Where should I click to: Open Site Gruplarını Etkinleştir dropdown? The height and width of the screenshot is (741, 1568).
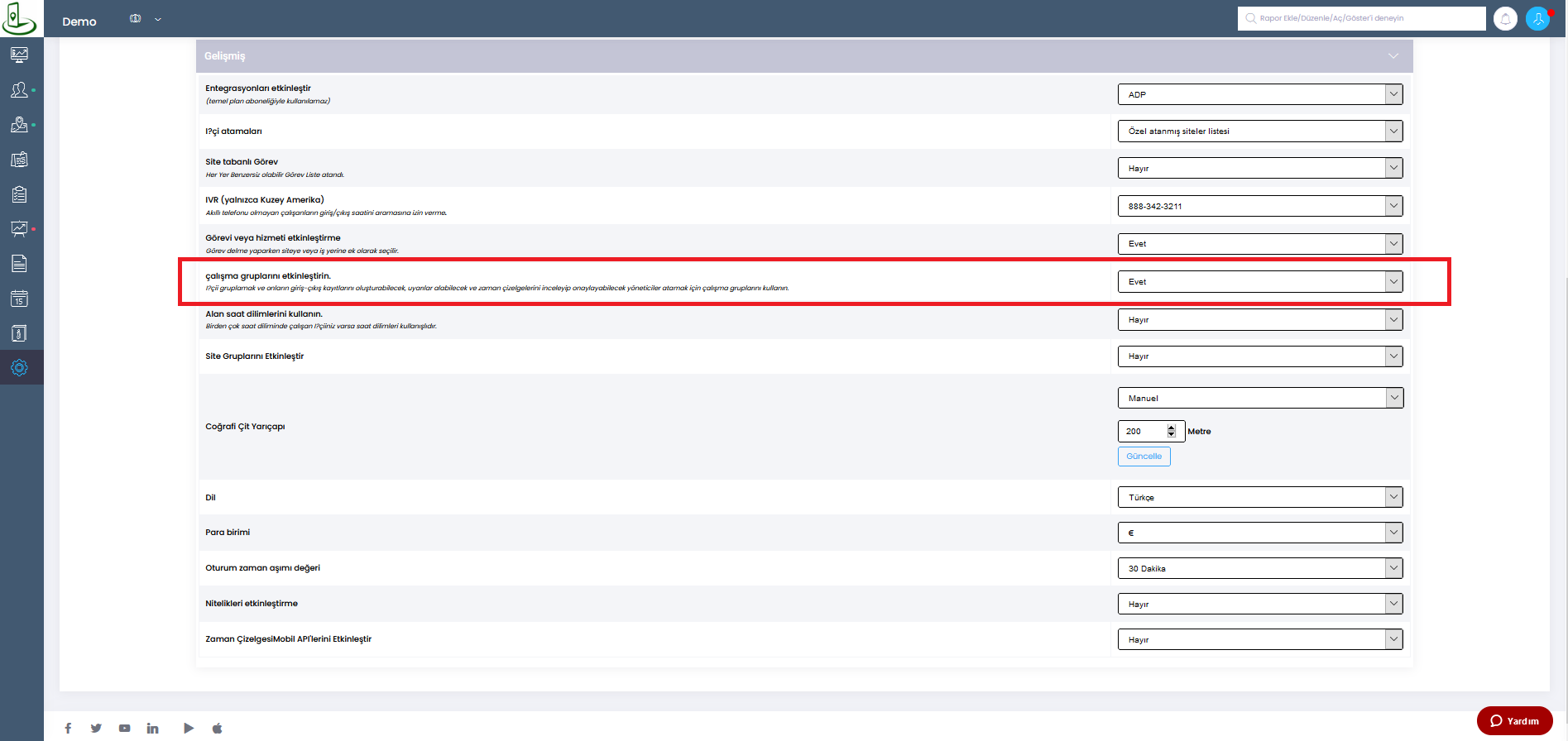tap(1260, 356)
